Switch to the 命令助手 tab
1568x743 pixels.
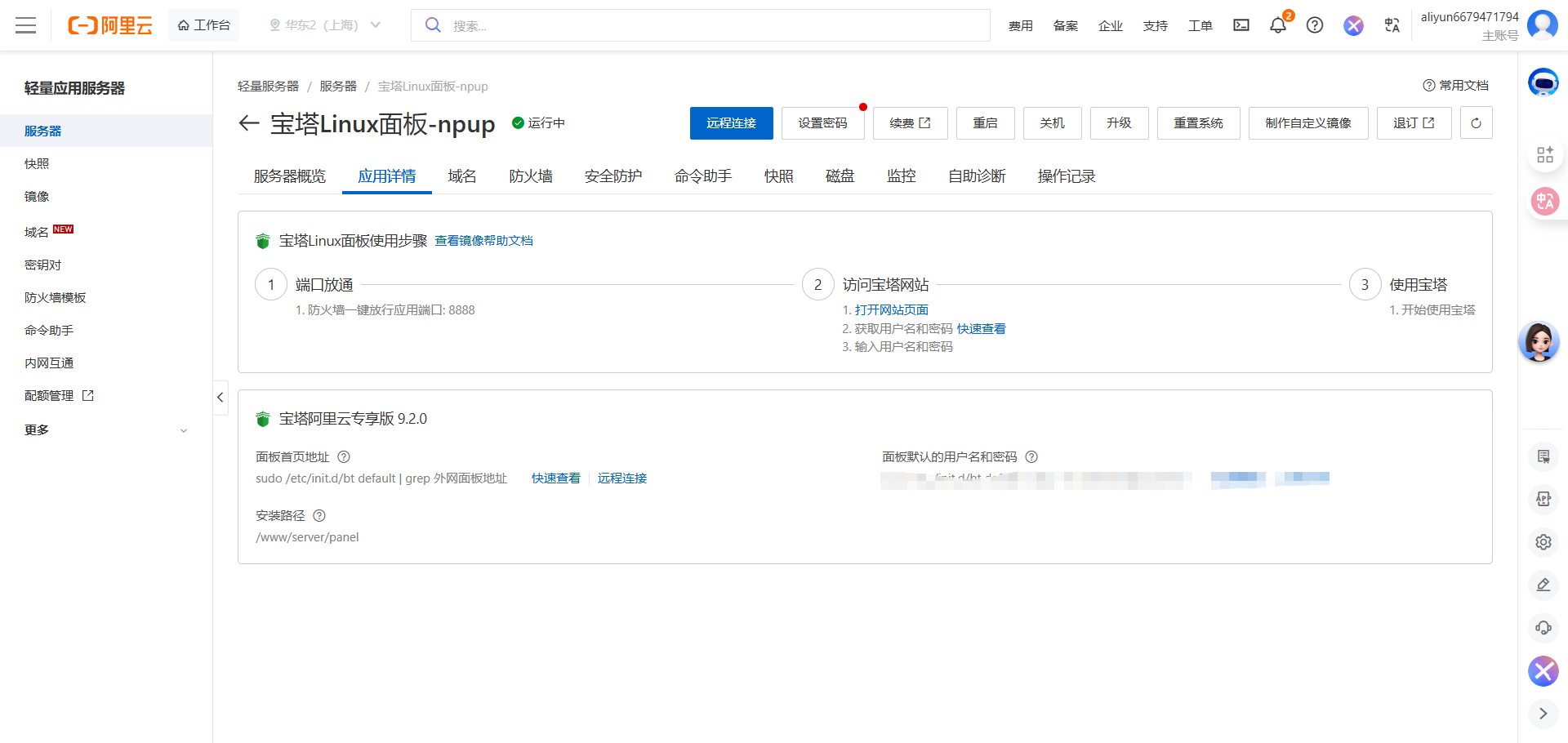coord(703,176)
